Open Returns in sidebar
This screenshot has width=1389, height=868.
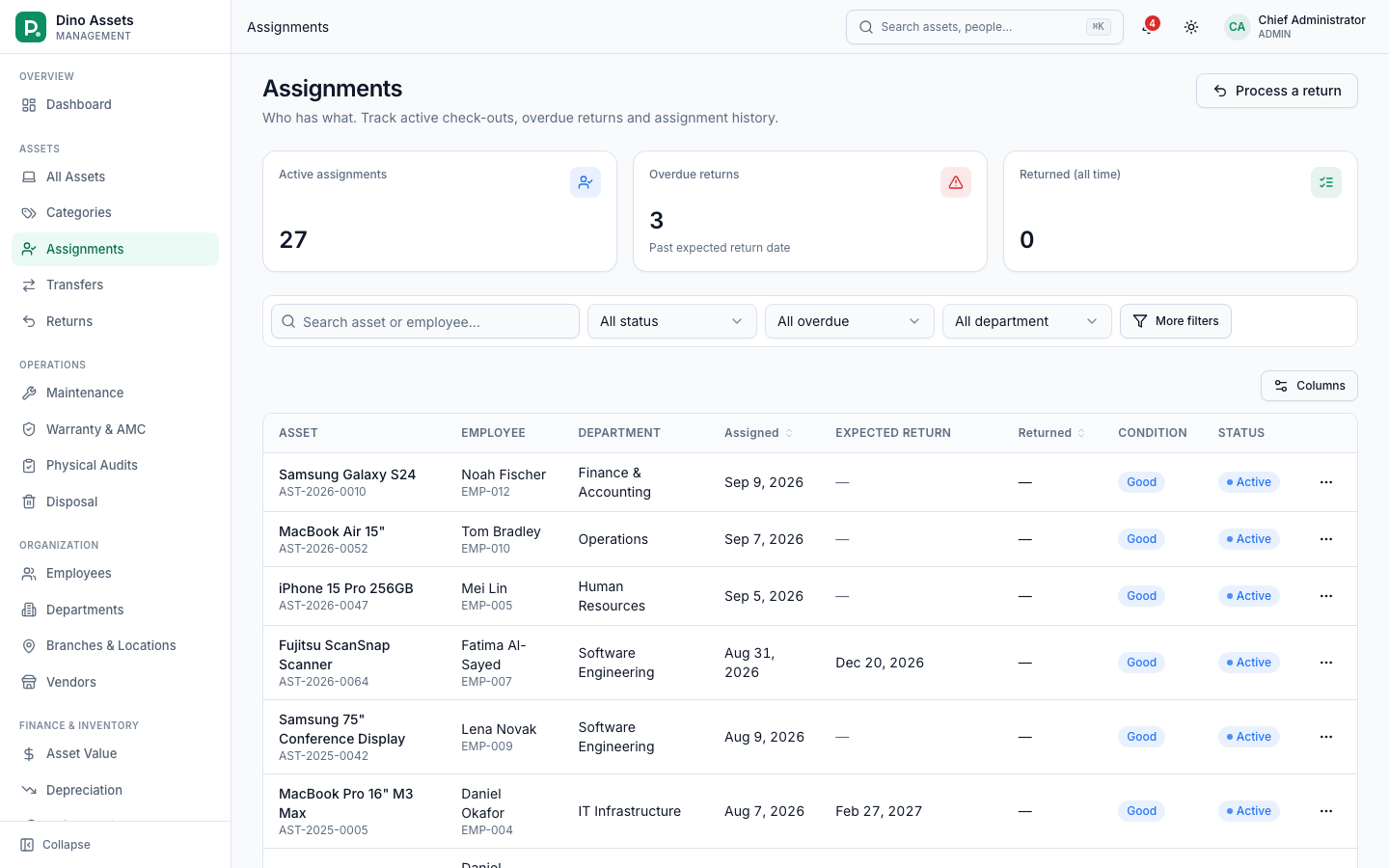[115, 321]
